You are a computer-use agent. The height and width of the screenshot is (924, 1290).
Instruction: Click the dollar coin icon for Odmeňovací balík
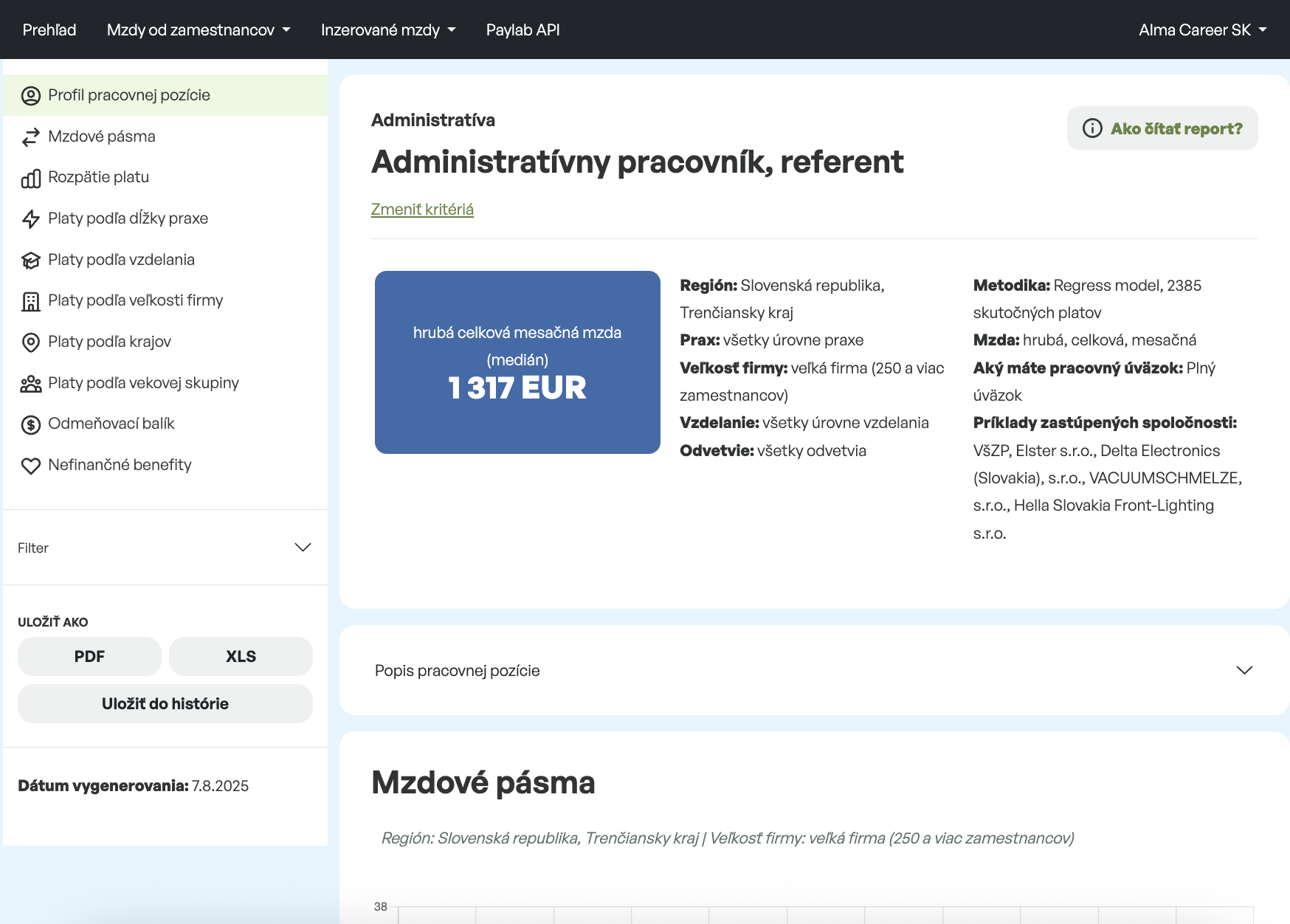31,424
